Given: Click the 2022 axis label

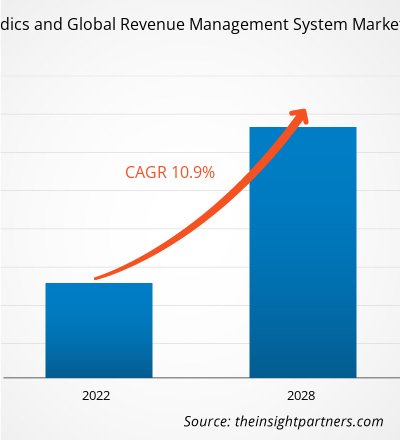Looking at the screenshot, I should 96,396.
